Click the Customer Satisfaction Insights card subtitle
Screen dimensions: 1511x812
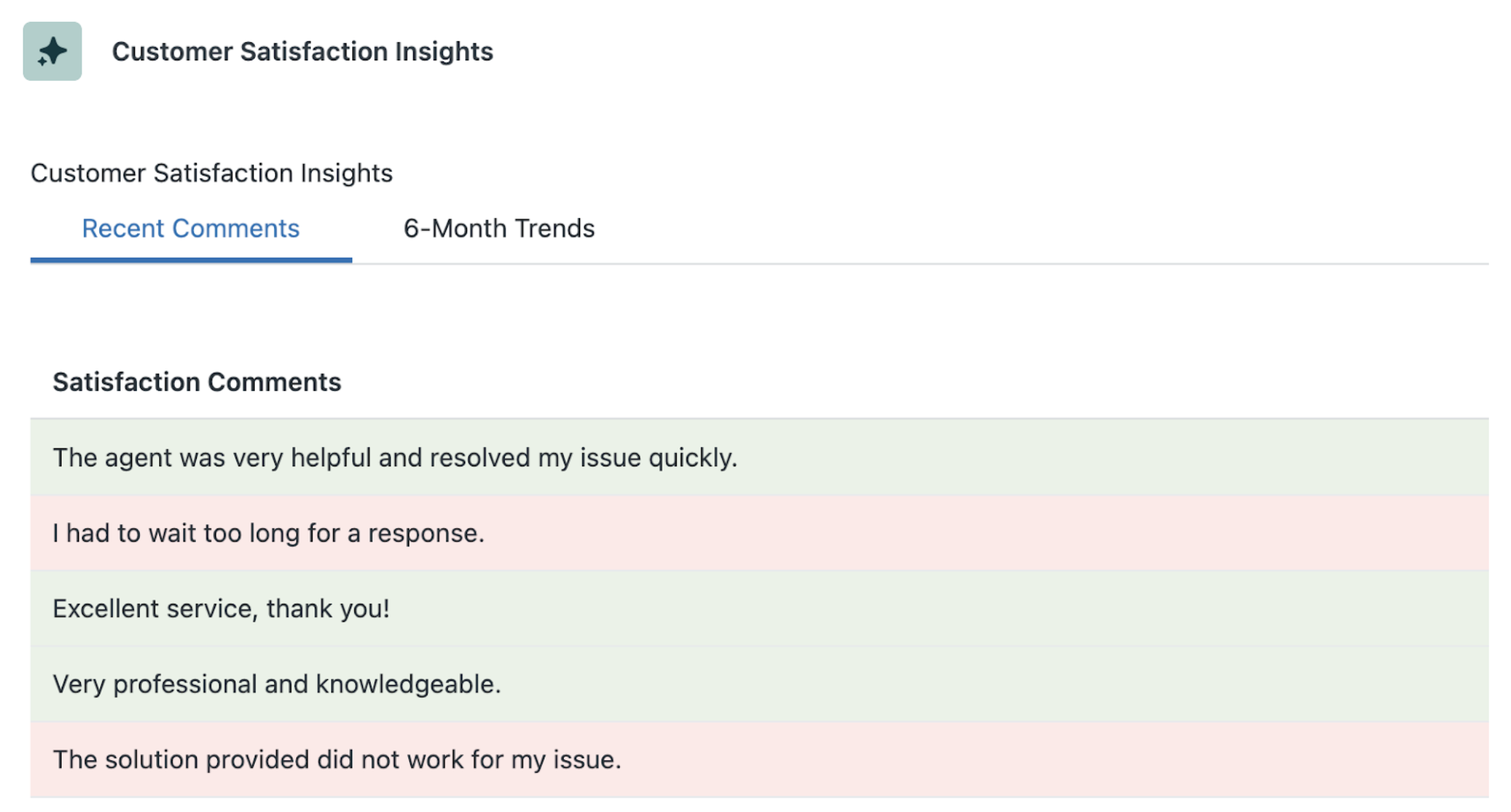coord(212,173)
